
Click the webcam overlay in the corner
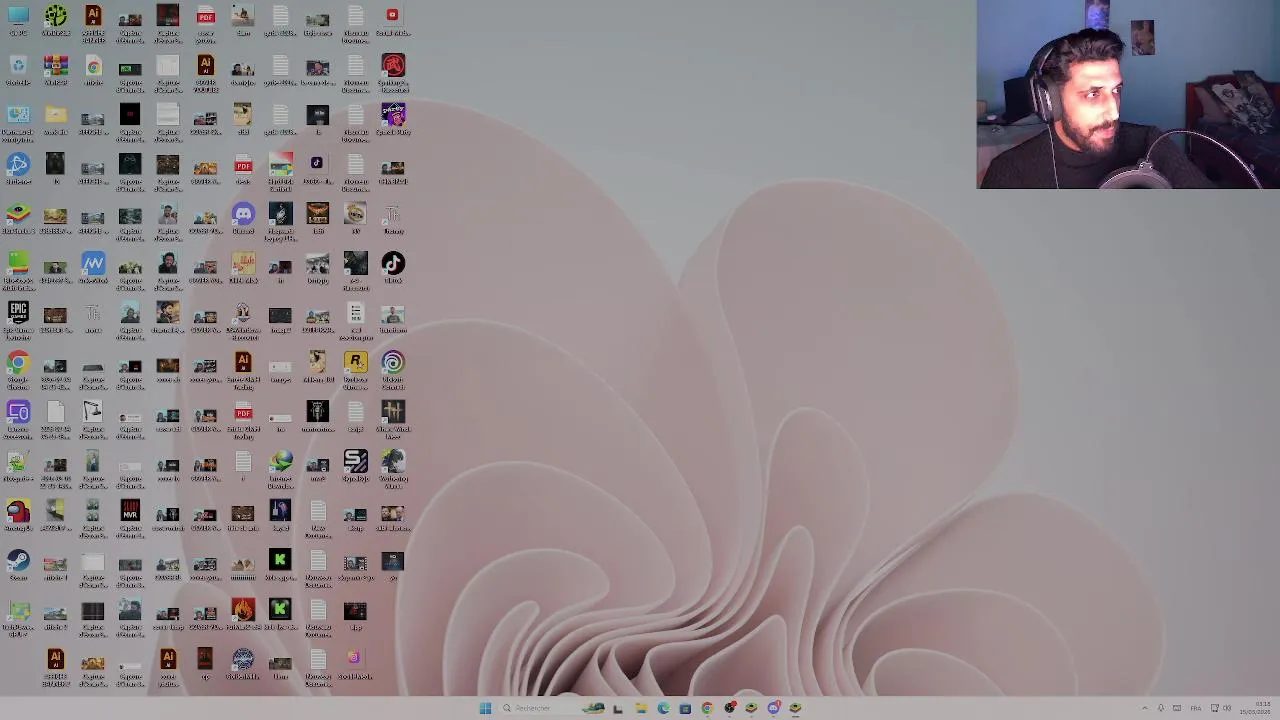point(1128,94)
